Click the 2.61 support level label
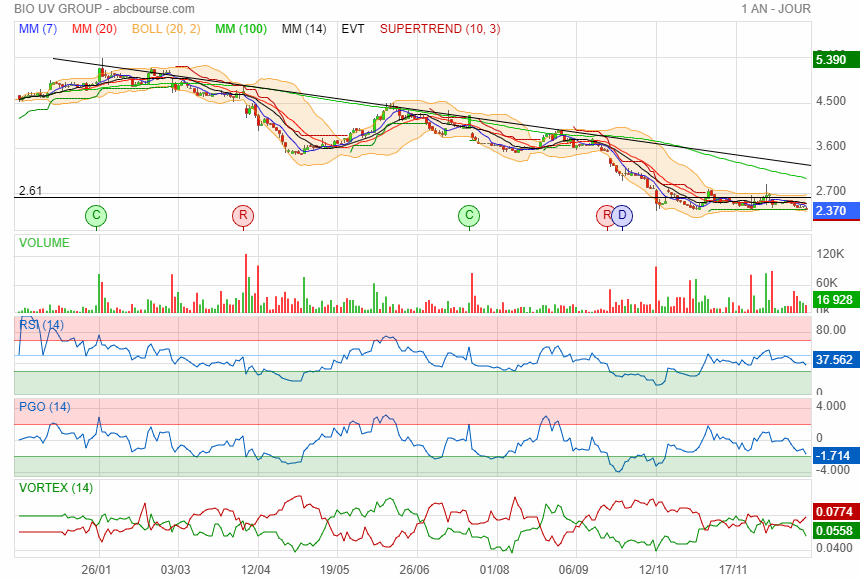This screenshot has height=580, width=860. pyautogui.click(x=30, y=191)
